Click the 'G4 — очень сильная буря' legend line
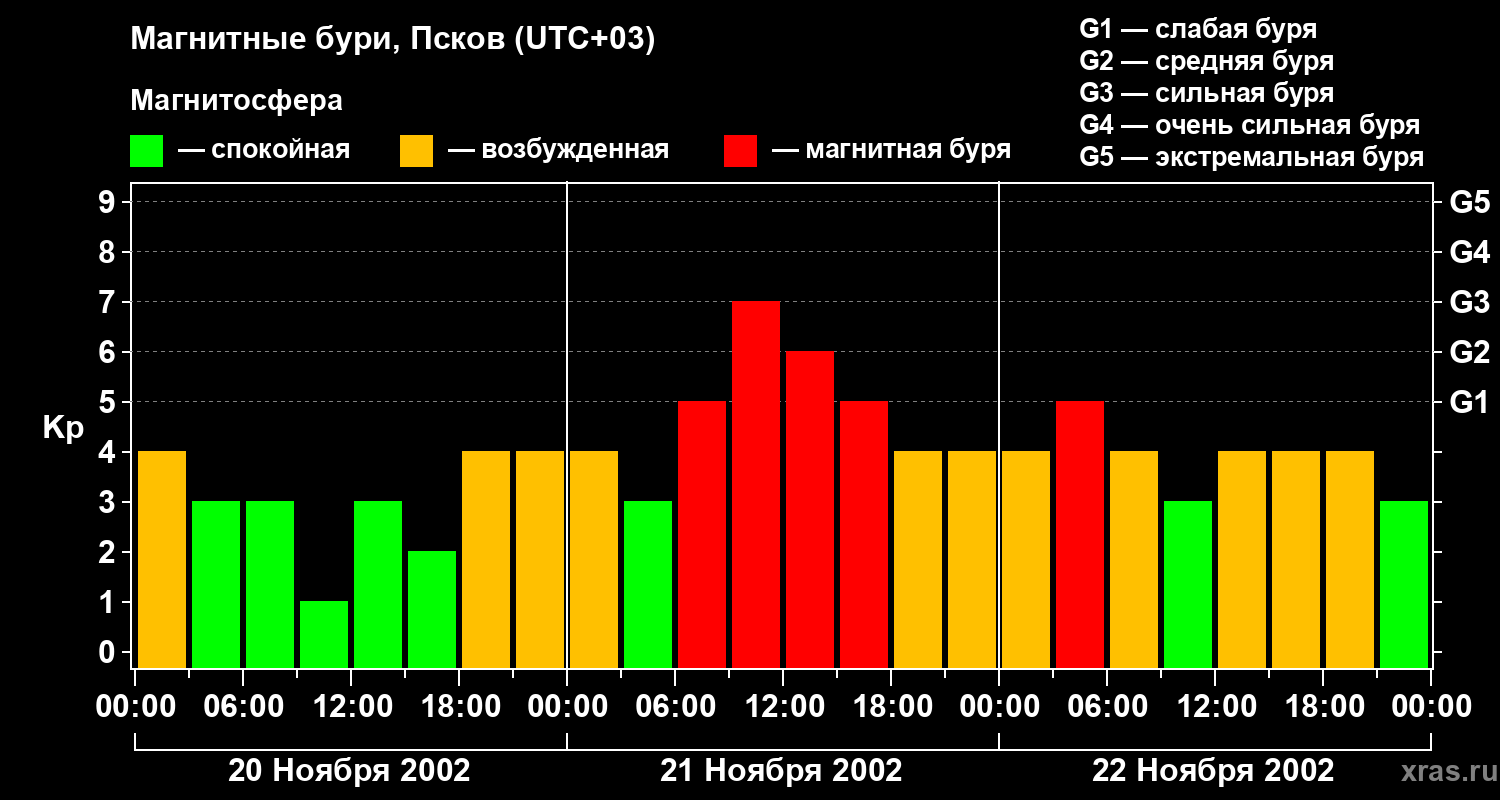 tap(1249, 125)
